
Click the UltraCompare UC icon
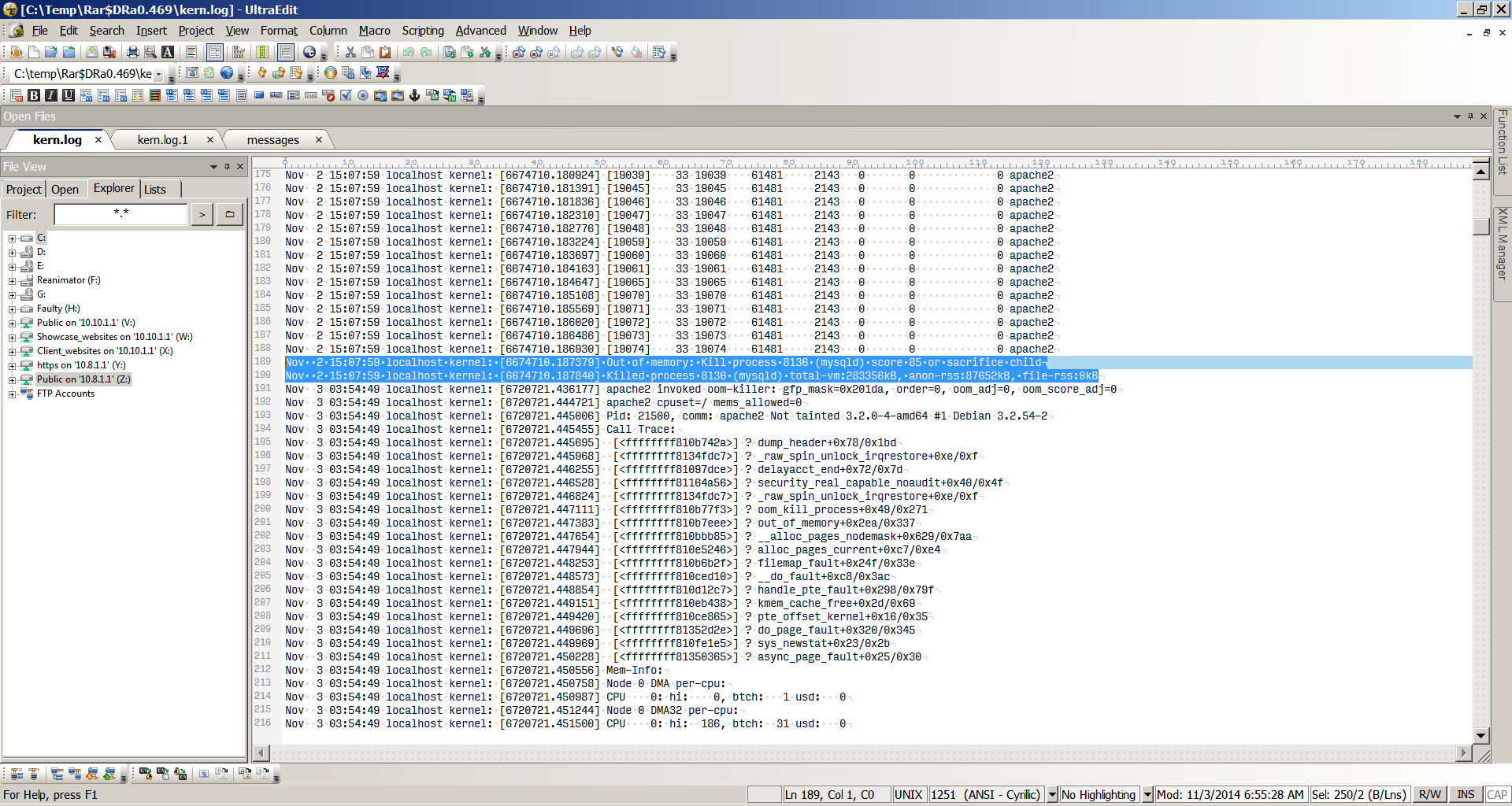coord(309,52)
